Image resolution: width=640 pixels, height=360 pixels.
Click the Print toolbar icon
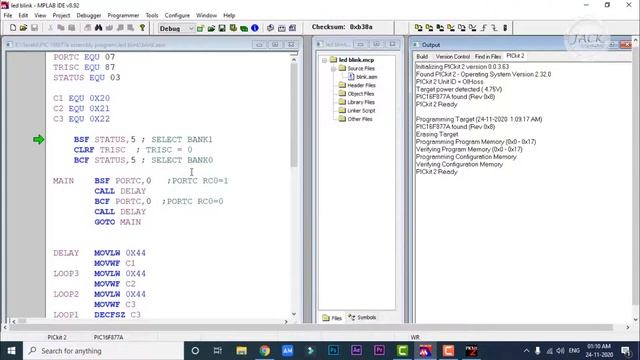[87, 28]
